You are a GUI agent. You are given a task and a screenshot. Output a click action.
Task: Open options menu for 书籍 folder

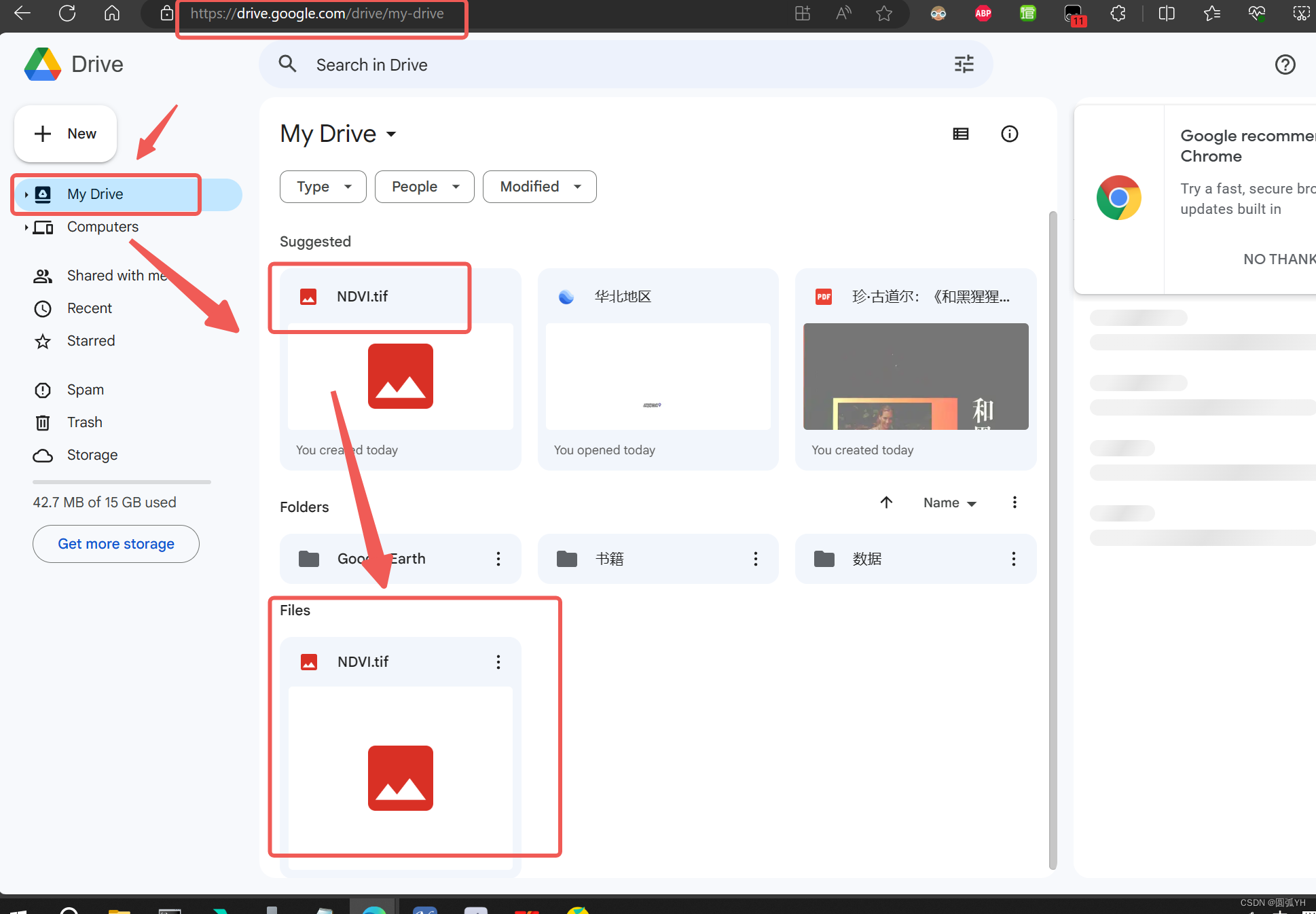755,558
